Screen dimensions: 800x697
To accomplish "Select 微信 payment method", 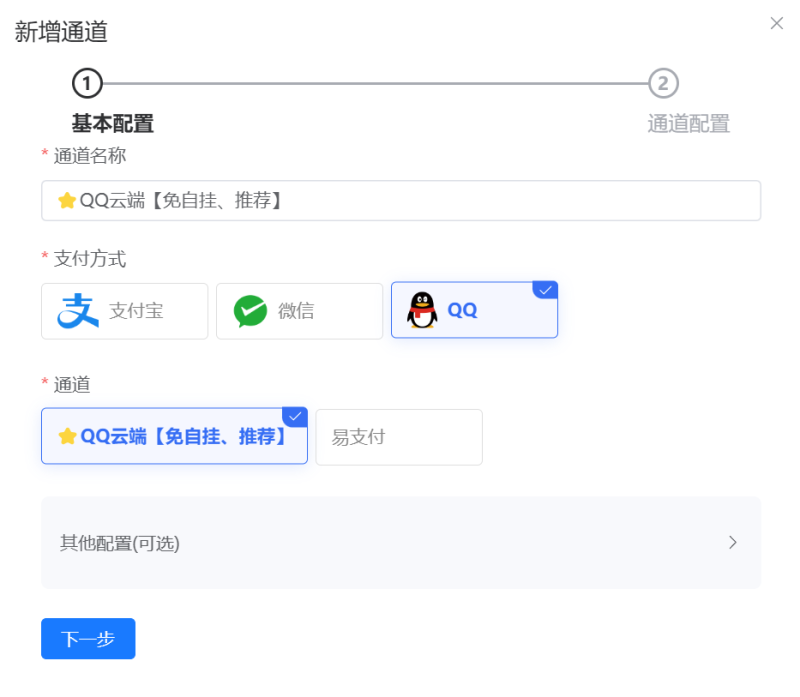I will 299,311.
